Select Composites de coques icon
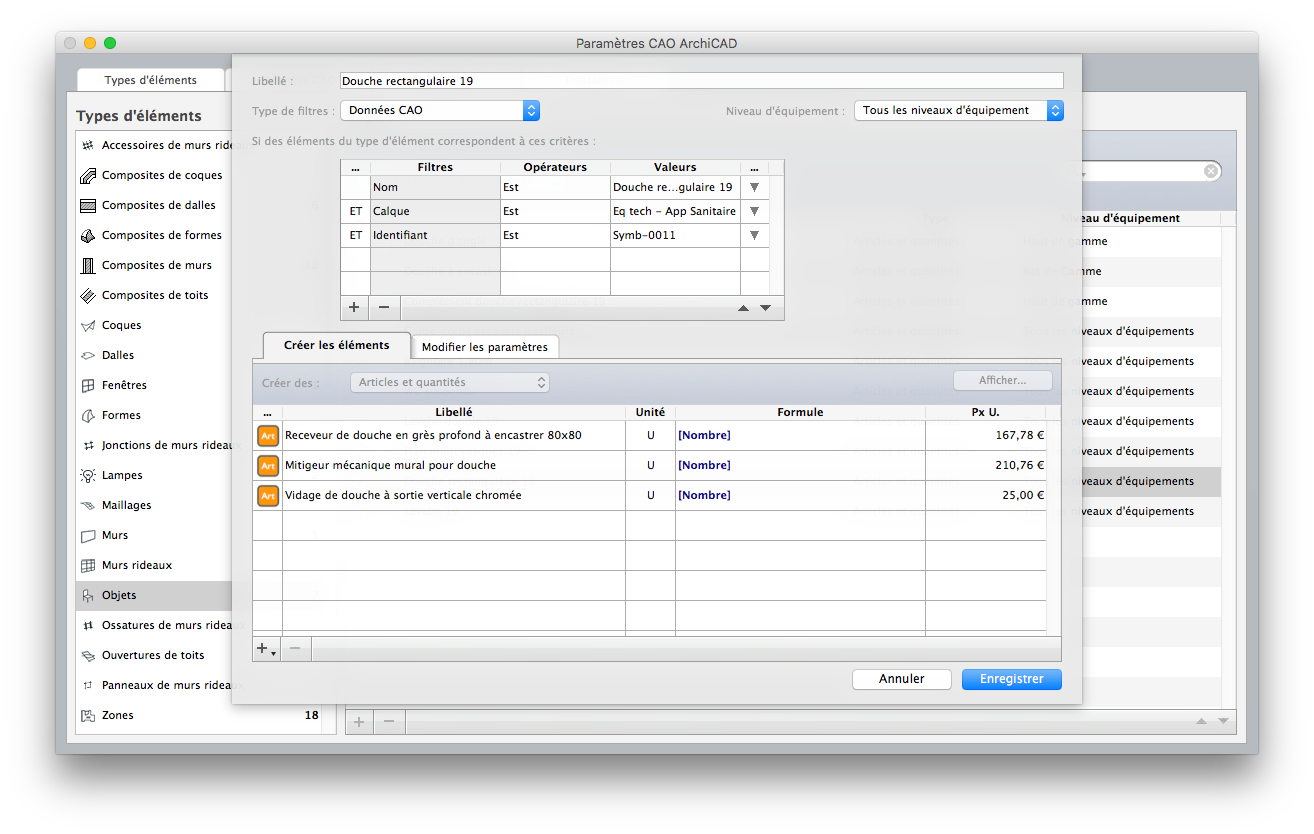The width and height of the screenshot is (1314, 834). tap(88, 175)
